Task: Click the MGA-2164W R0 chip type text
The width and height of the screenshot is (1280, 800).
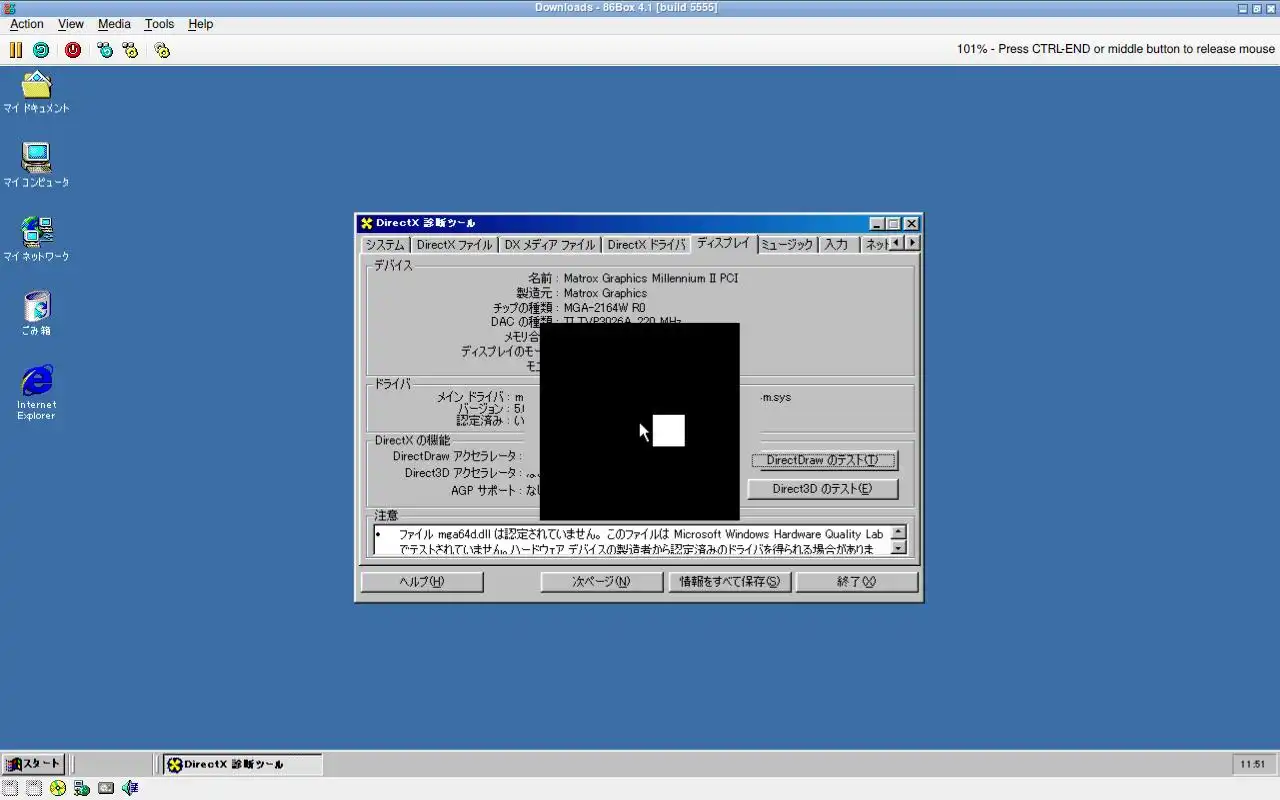Action: click(x=604, y=308)
